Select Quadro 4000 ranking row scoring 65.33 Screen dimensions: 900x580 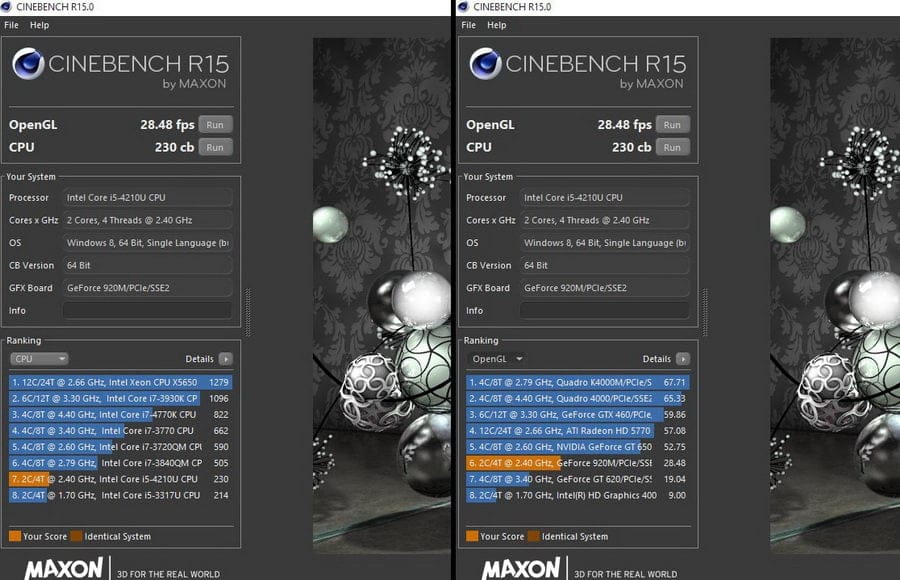[x=578, y=399]
